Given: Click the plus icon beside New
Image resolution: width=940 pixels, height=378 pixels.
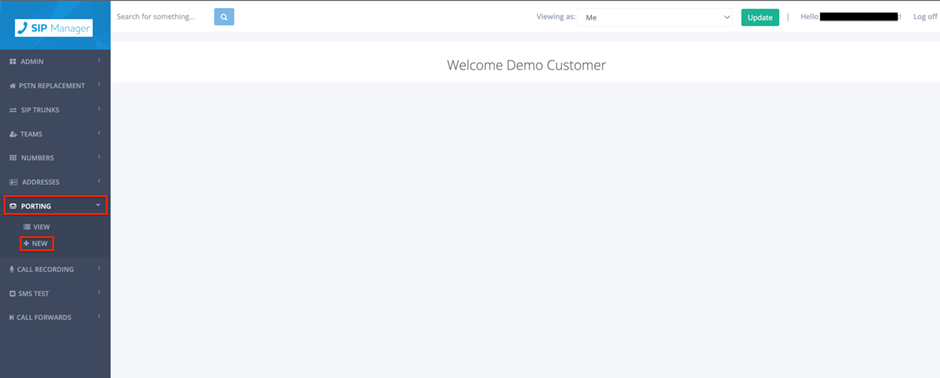Looking at the screenshot, I should click(x=26, y=244).
